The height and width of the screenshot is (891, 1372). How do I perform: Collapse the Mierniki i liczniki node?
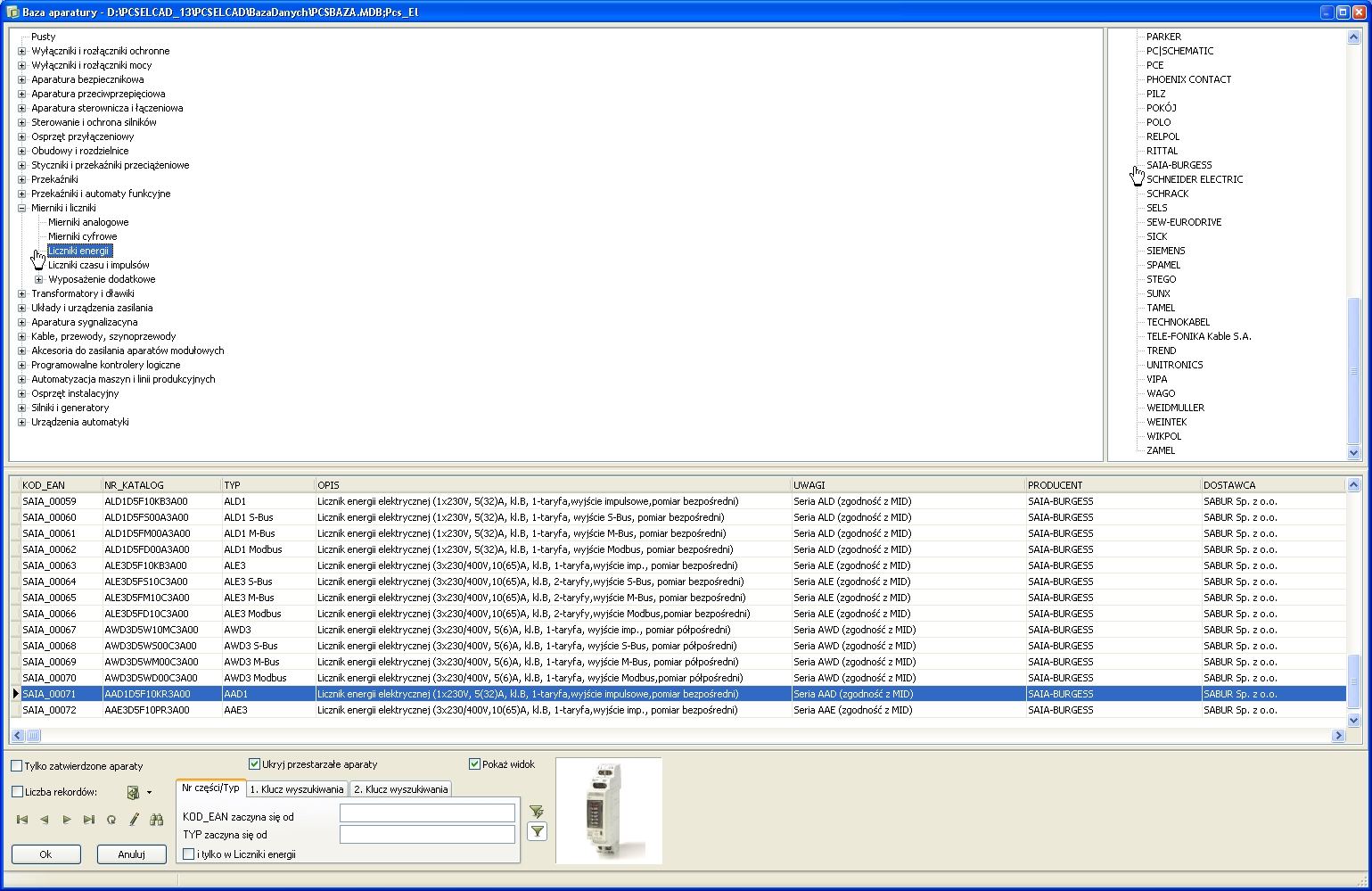pos(22,208)
